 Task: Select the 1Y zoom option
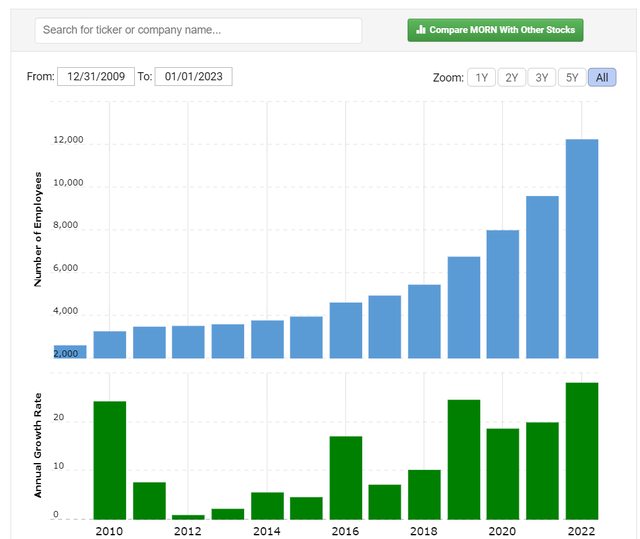[482, 78]
